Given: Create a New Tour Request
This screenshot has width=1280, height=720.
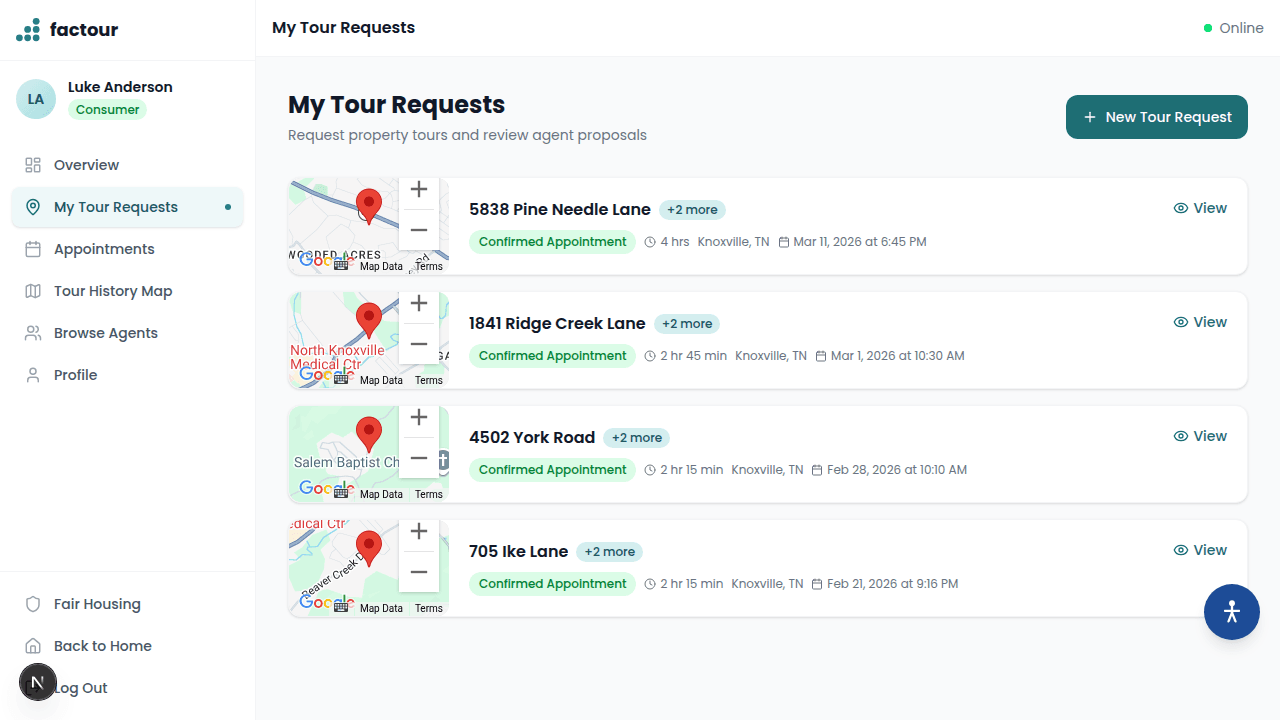Looking at the screenshot, I should pyautogui.click(x=1156, y=117).
